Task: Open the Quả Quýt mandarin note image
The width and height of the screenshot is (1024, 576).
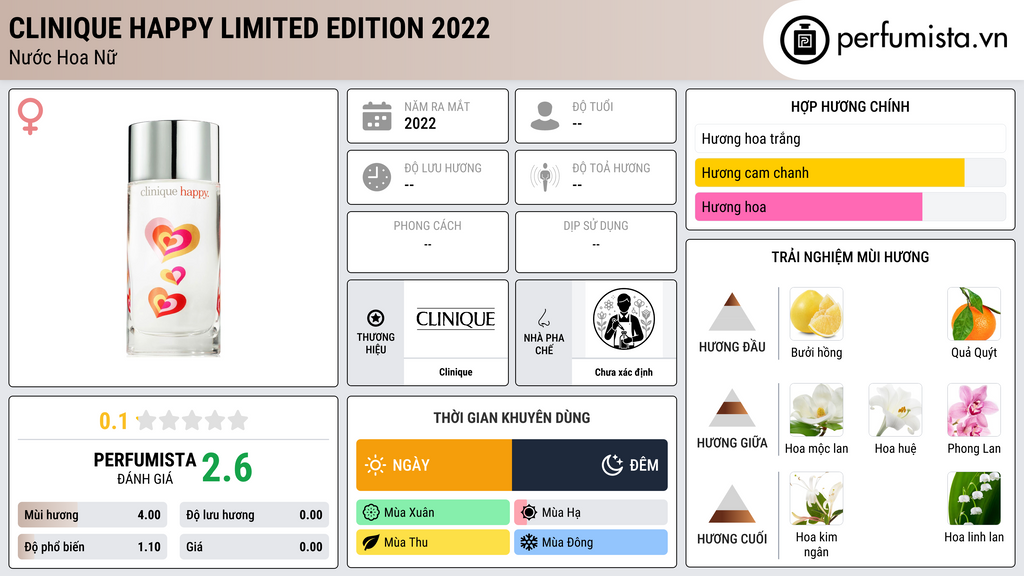Action: click(974, 314)
